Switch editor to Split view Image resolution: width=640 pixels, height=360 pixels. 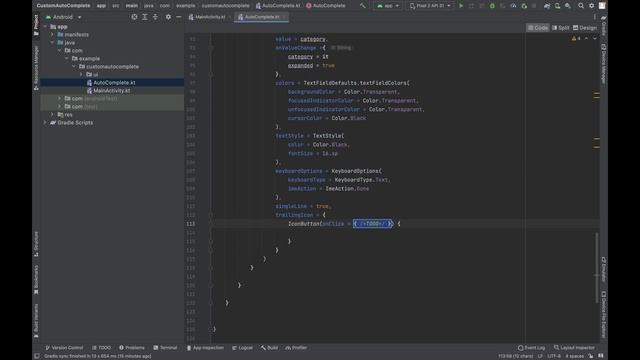pyautogui.click(x=560, y=28)
